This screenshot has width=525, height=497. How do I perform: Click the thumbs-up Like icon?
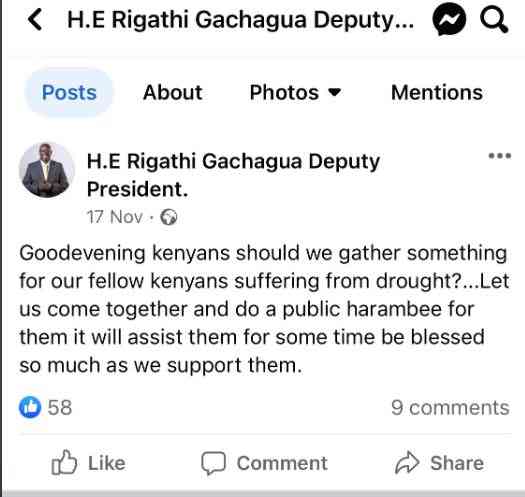coord(64,463)
